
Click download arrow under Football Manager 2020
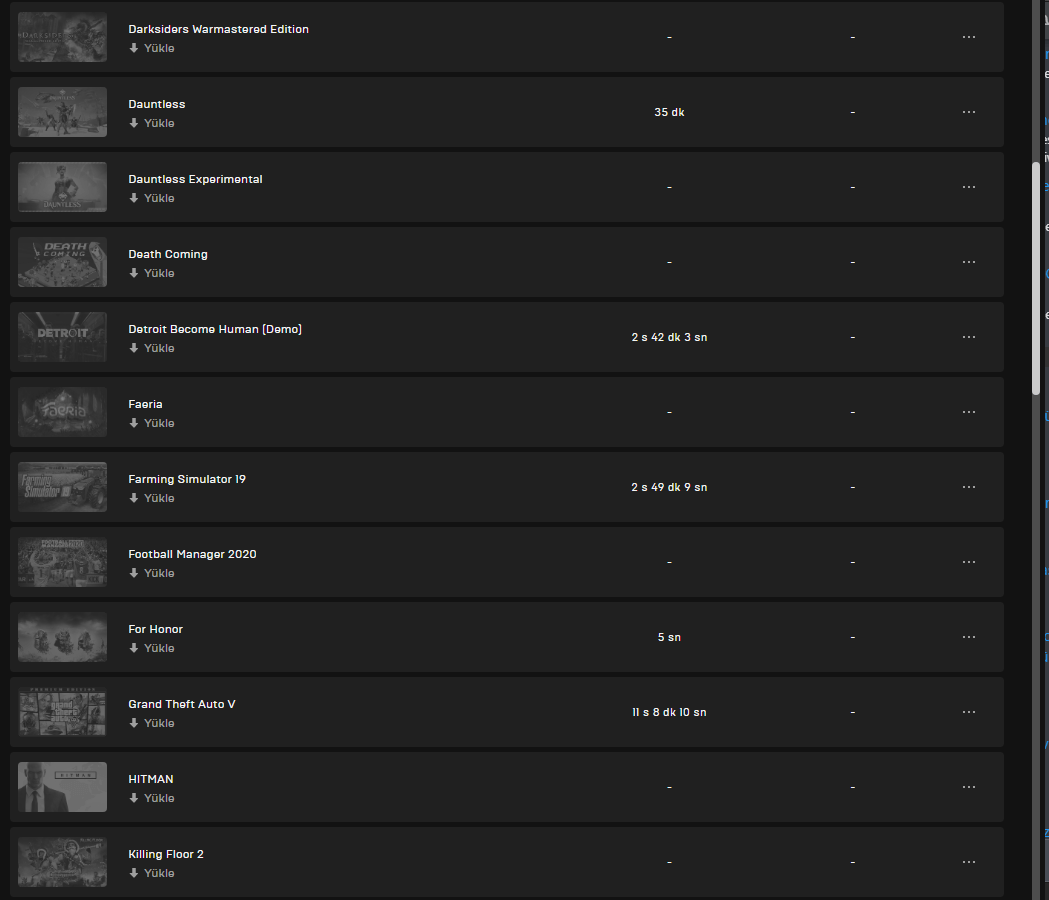coord(134,573)
